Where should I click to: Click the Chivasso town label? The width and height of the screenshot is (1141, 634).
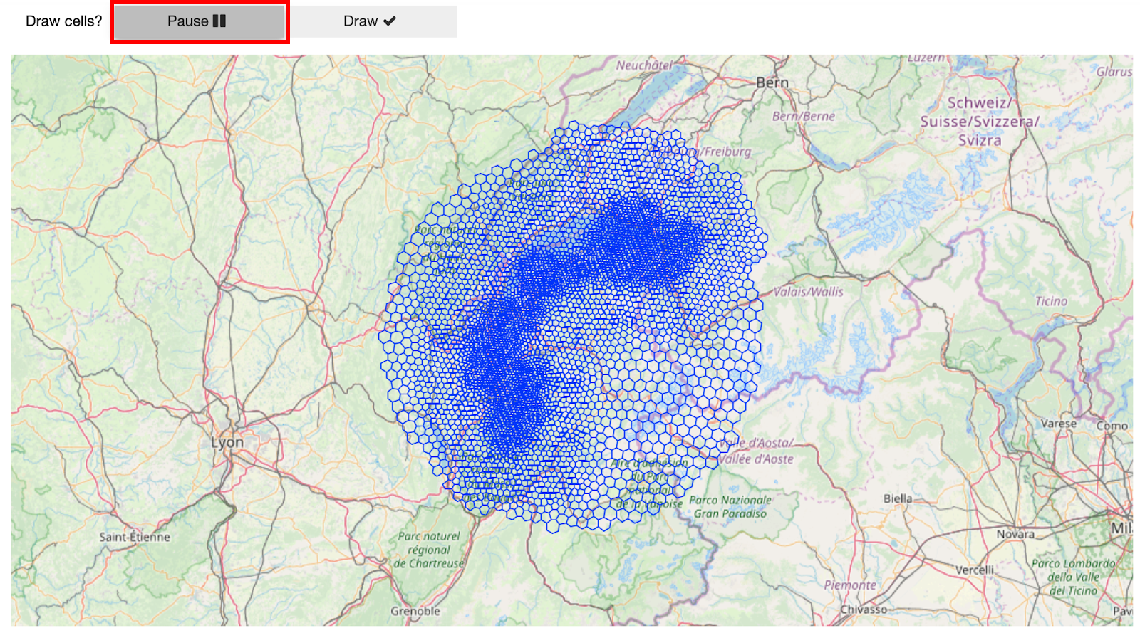[864, 609]
